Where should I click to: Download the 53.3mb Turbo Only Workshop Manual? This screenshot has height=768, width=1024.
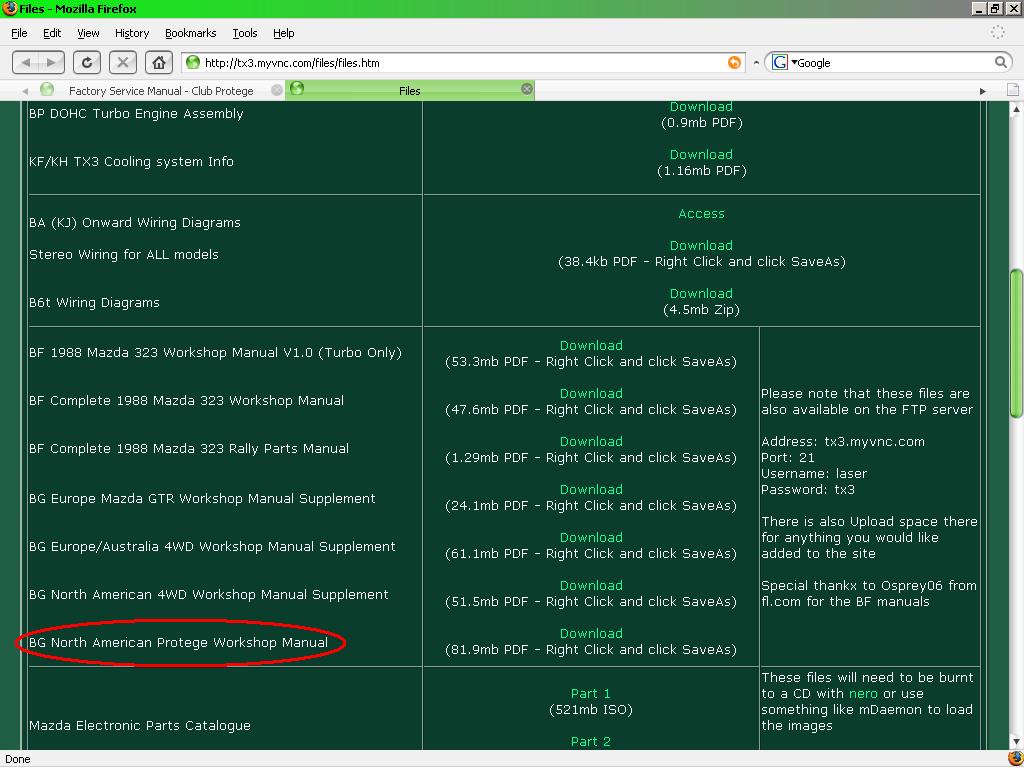(591, 345)
